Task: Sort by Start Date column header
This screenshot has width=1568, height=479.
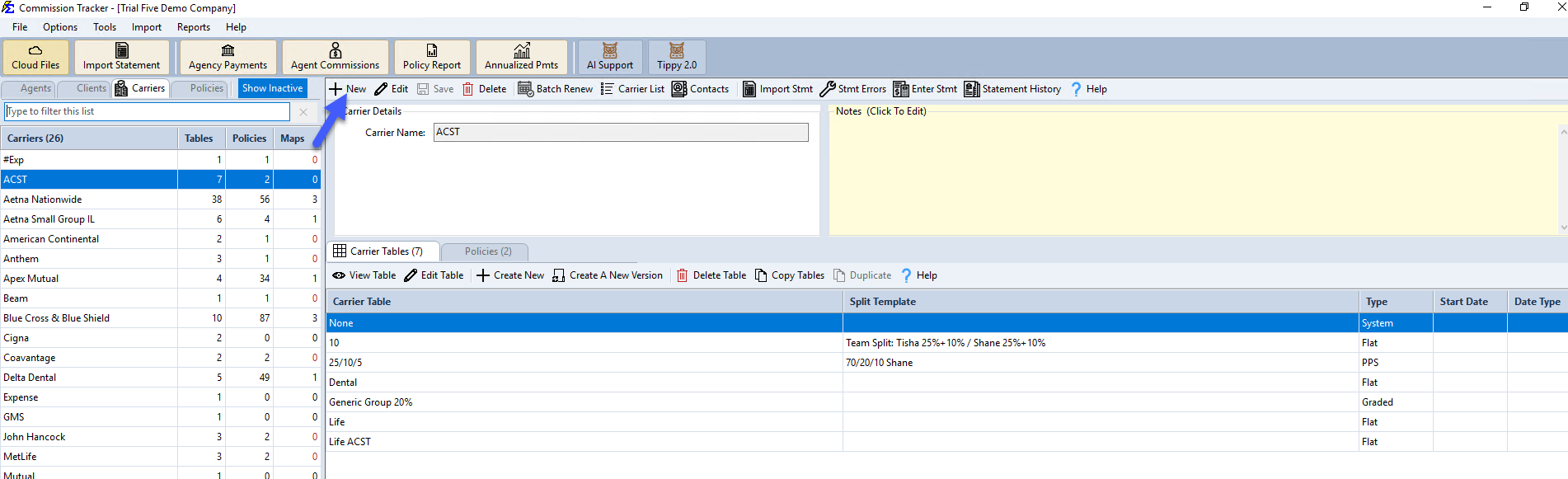Action: coord(1470,302)
